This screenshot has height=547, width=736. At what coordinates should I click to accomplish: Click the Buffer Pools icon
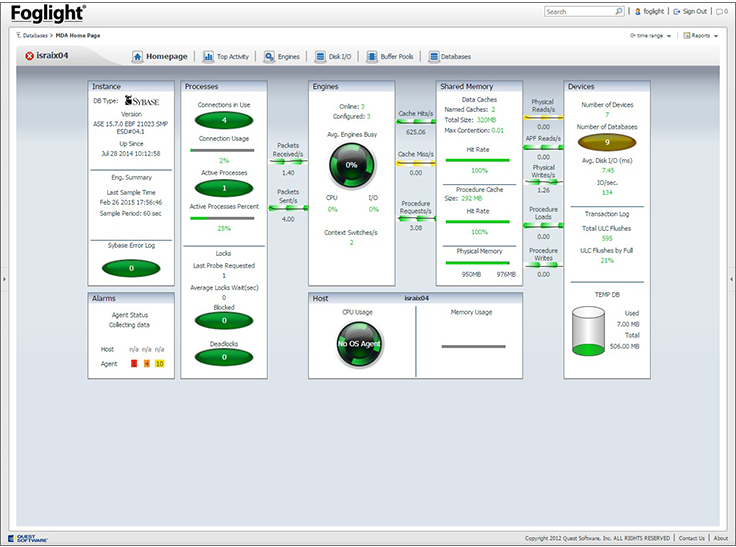[372, 56]
